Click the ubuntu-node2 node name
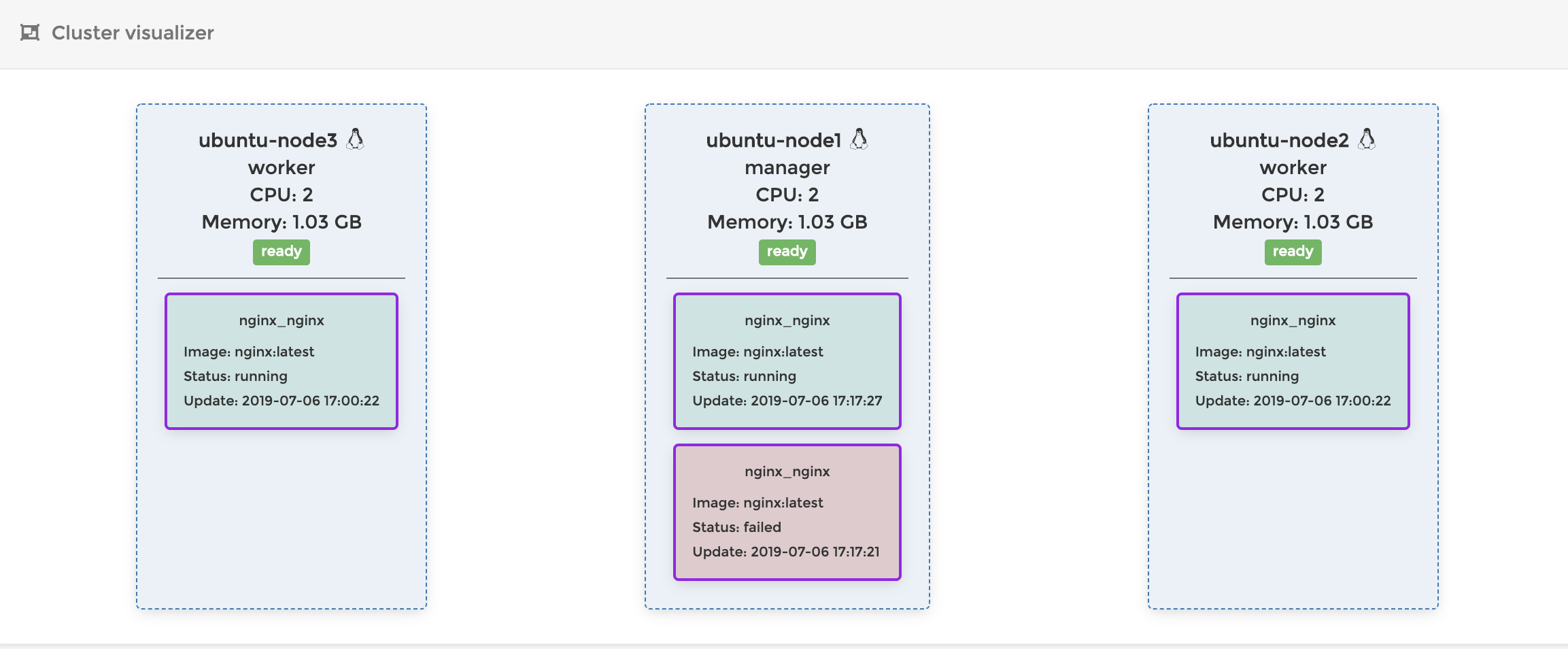 point(1279,140)
